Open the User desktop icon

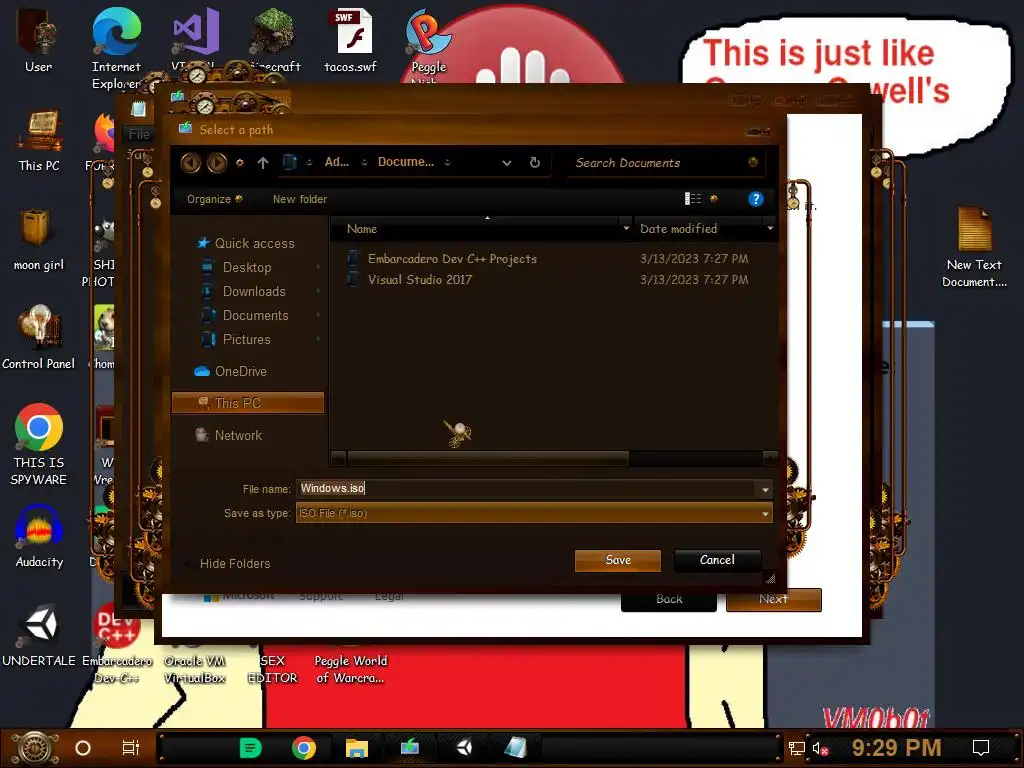38,39
